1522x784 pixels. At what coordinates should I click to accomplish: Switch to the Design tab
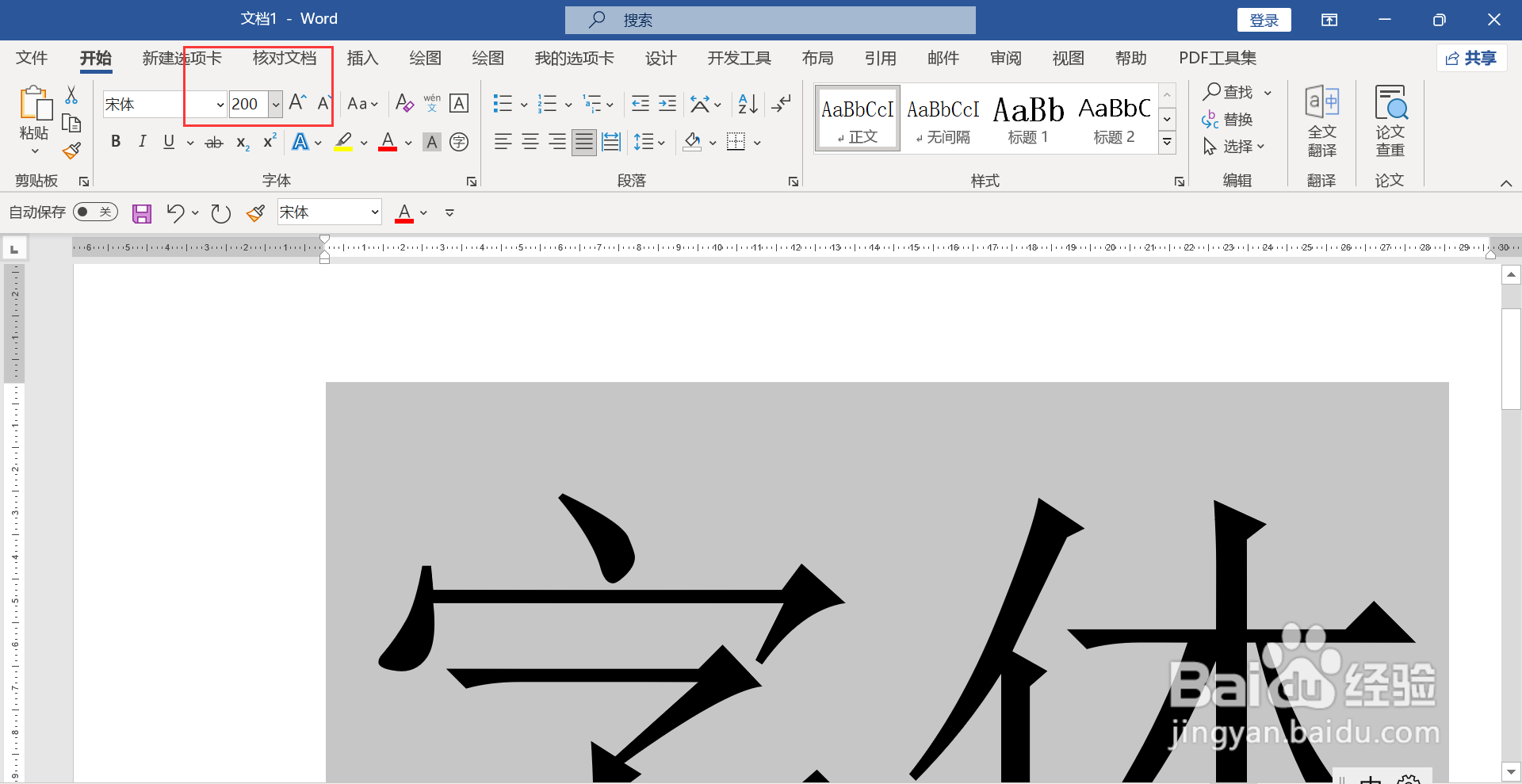point(661,58)
